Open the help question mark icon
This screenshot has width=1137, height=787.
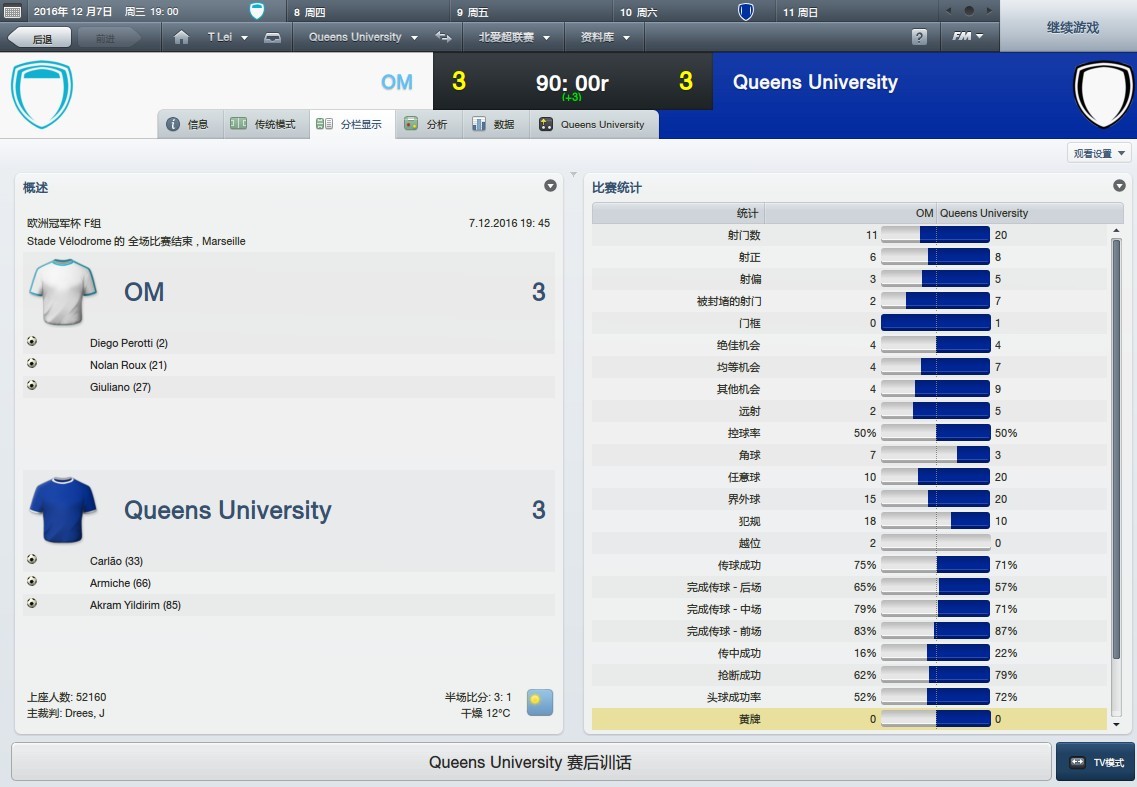coord(919,37)
